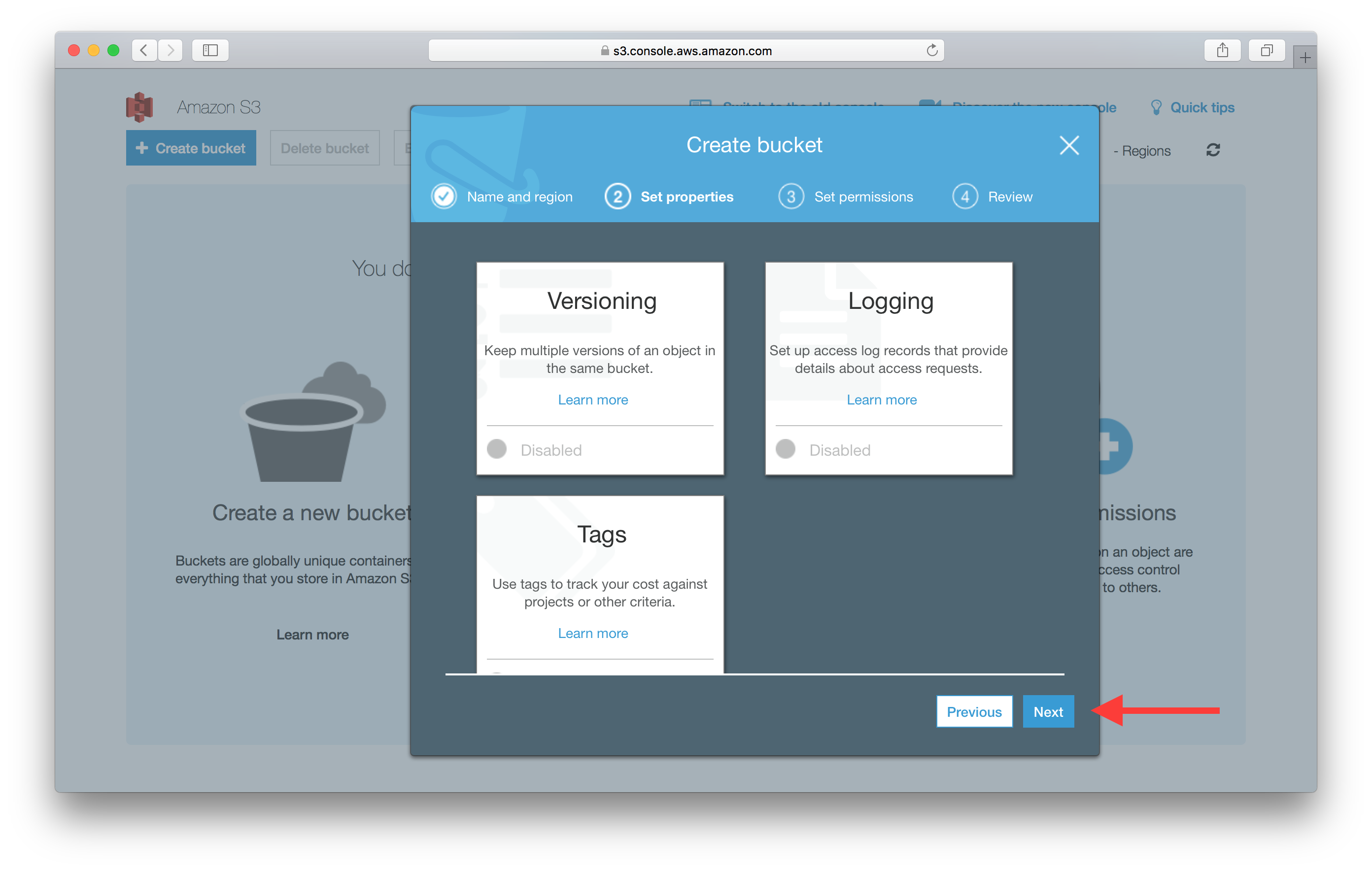Click Learn more link under Logging
This screenshot has width=1372, height=871.
click(882, 398)
